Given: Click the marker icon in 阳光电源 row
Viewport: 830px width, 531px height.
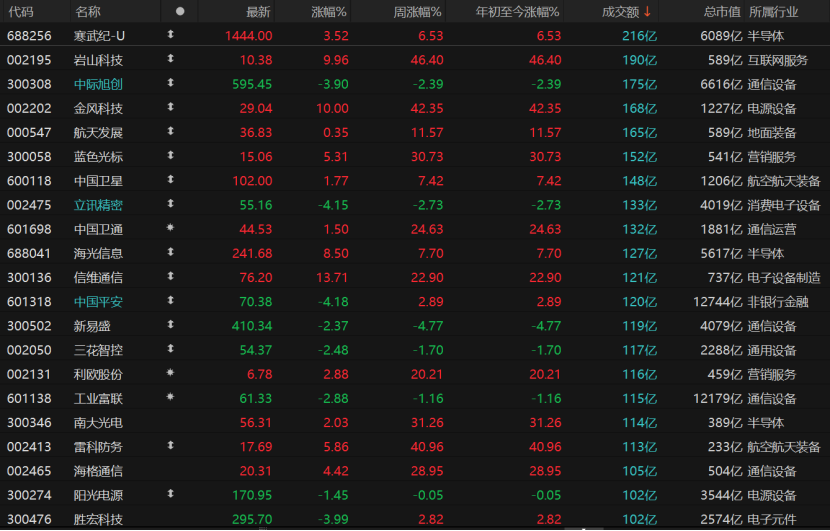Looking at the screenshot, I should click(x=170, y=494).
